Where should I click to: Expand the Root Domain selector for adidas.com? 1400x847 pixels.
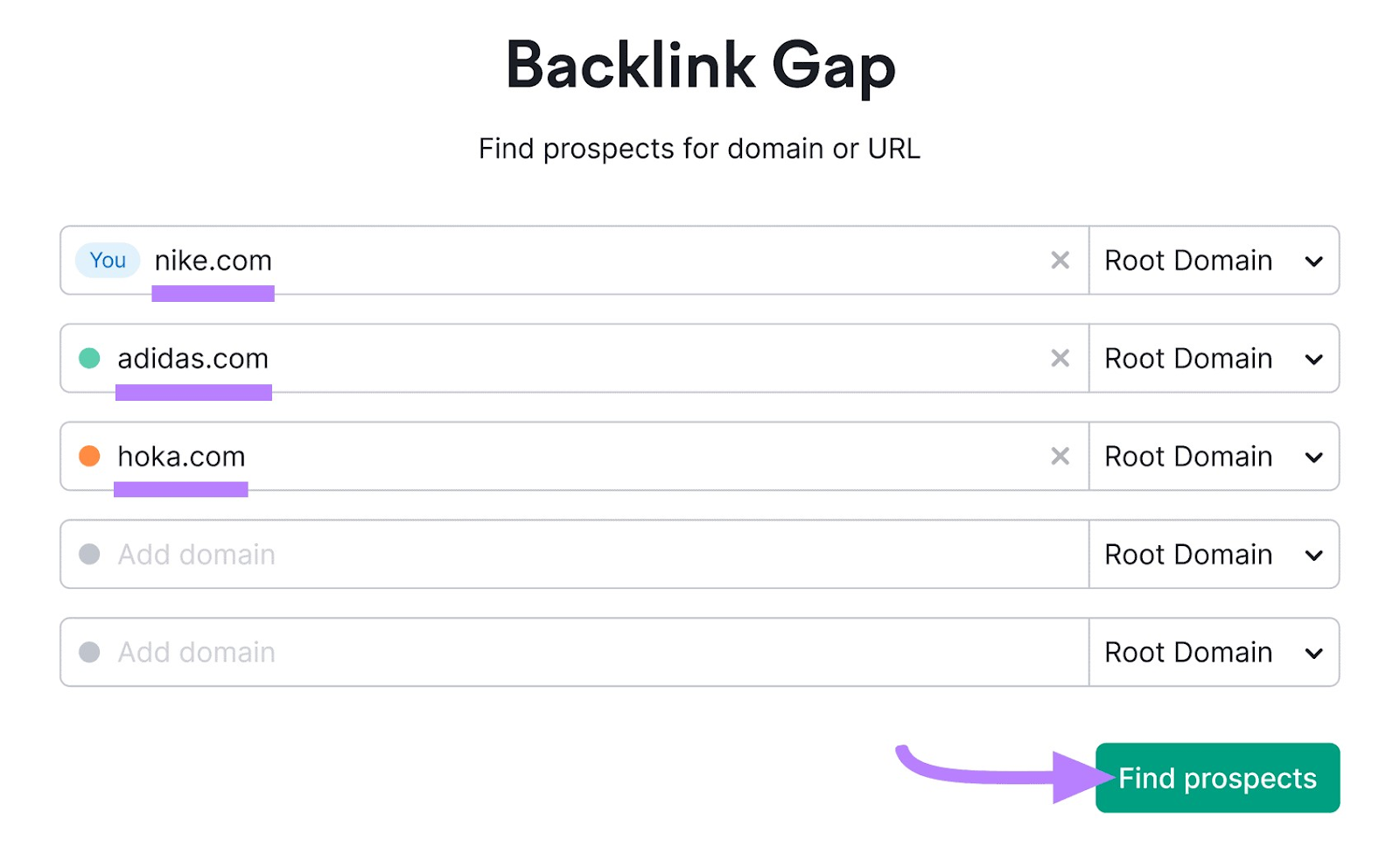[x=1214, y=358]
